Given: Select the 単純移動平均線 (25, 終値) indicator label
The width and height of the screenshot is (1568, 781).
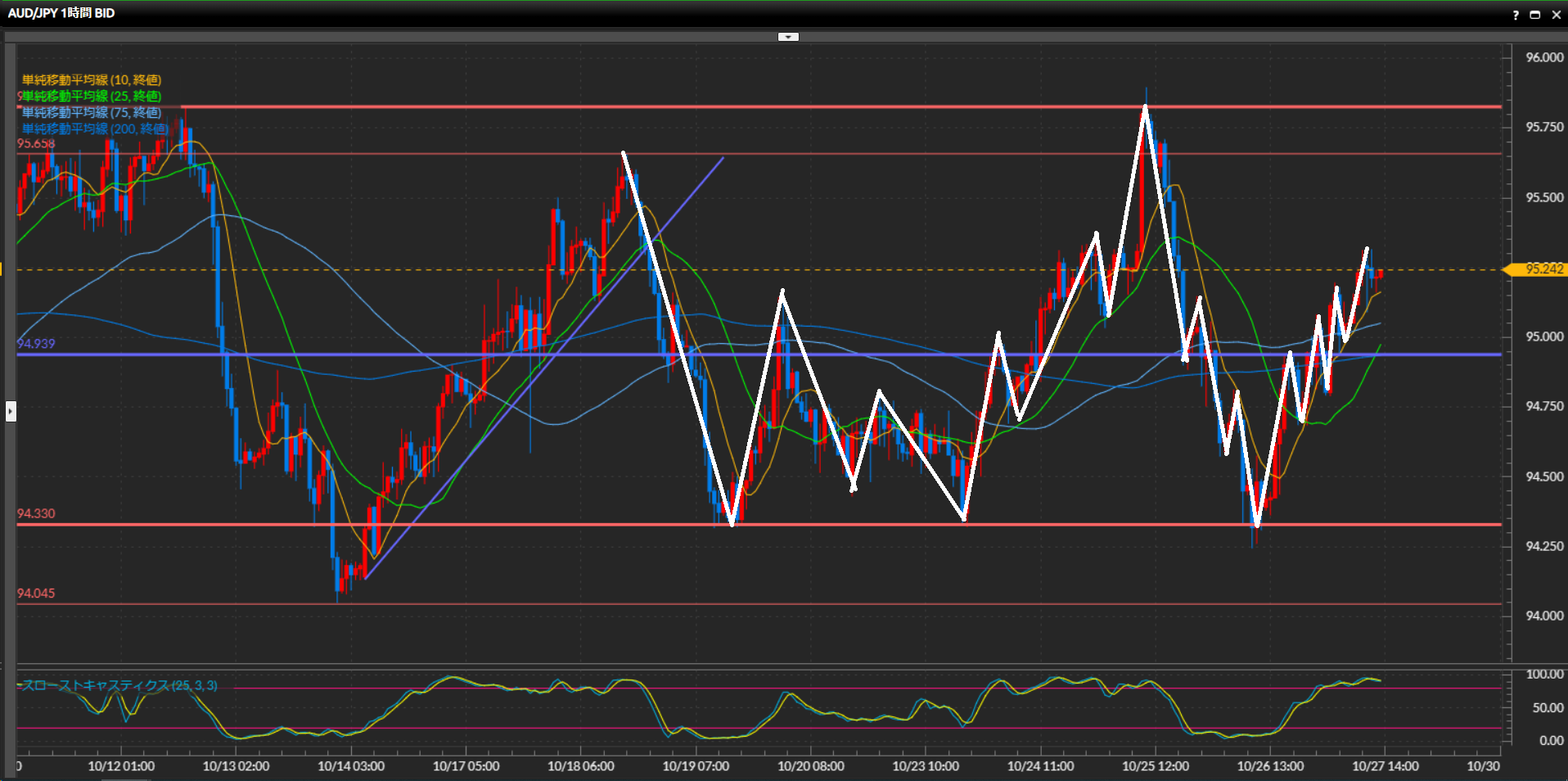Looking at the screenshot, I should click(92, 96).
